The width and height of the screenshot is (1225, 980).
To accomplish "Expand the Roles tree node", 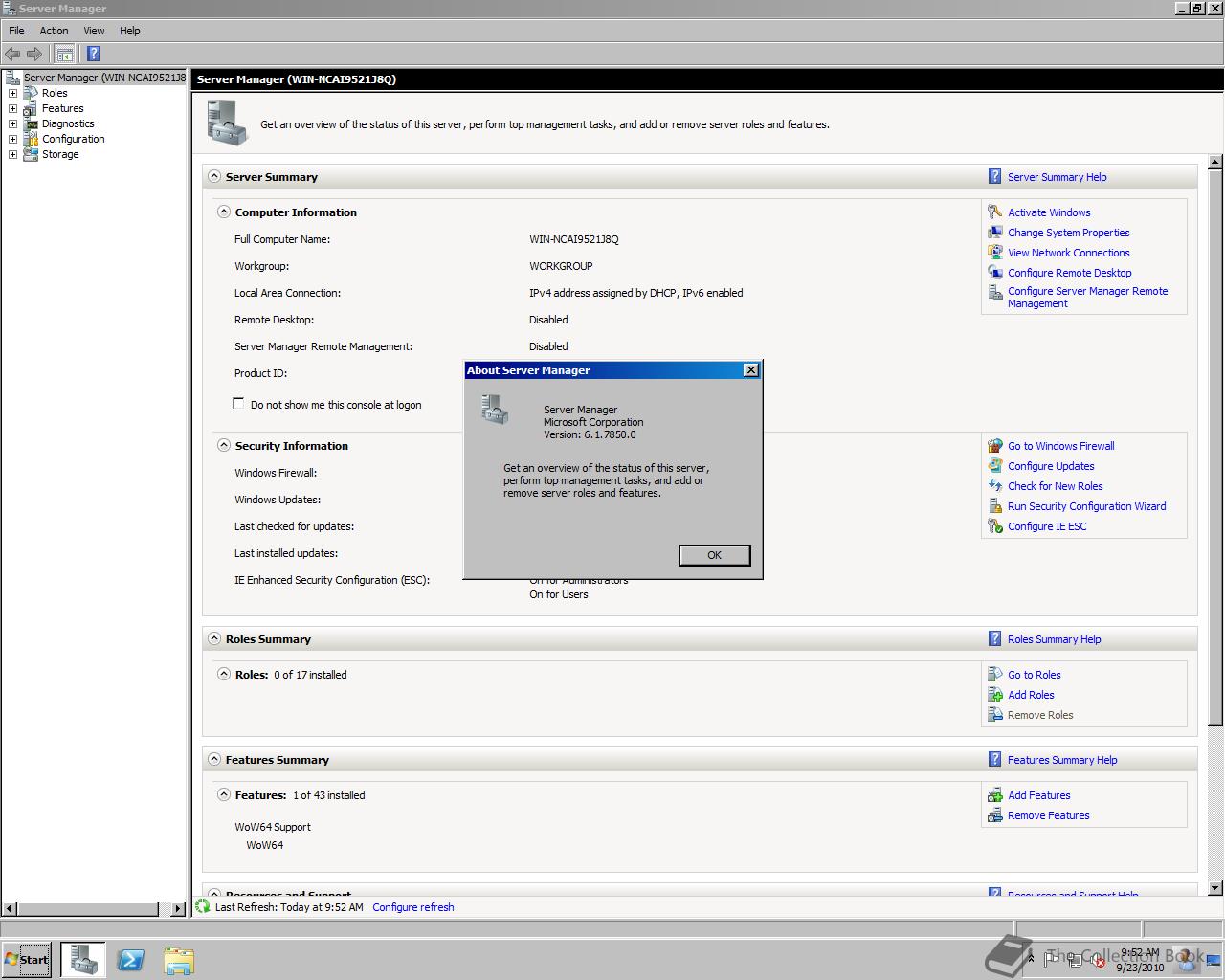I will [12, 93].
